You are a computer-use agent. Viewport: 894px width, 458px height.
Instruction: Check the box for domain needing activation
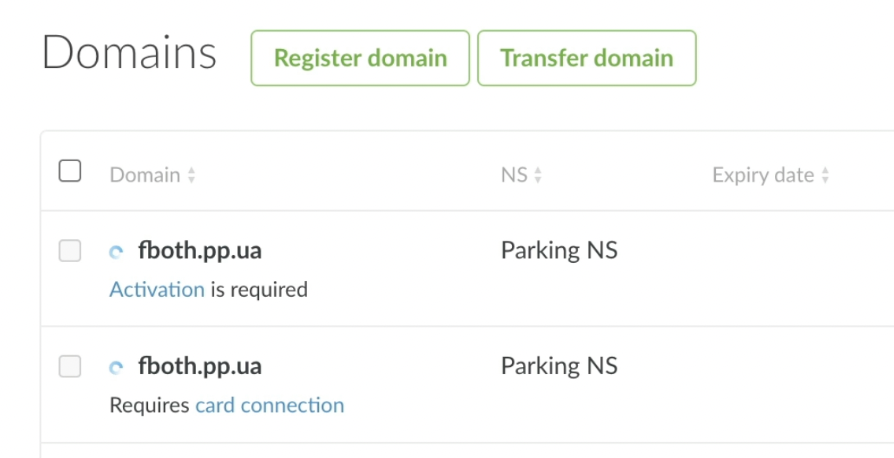click(x=70, y=251)
